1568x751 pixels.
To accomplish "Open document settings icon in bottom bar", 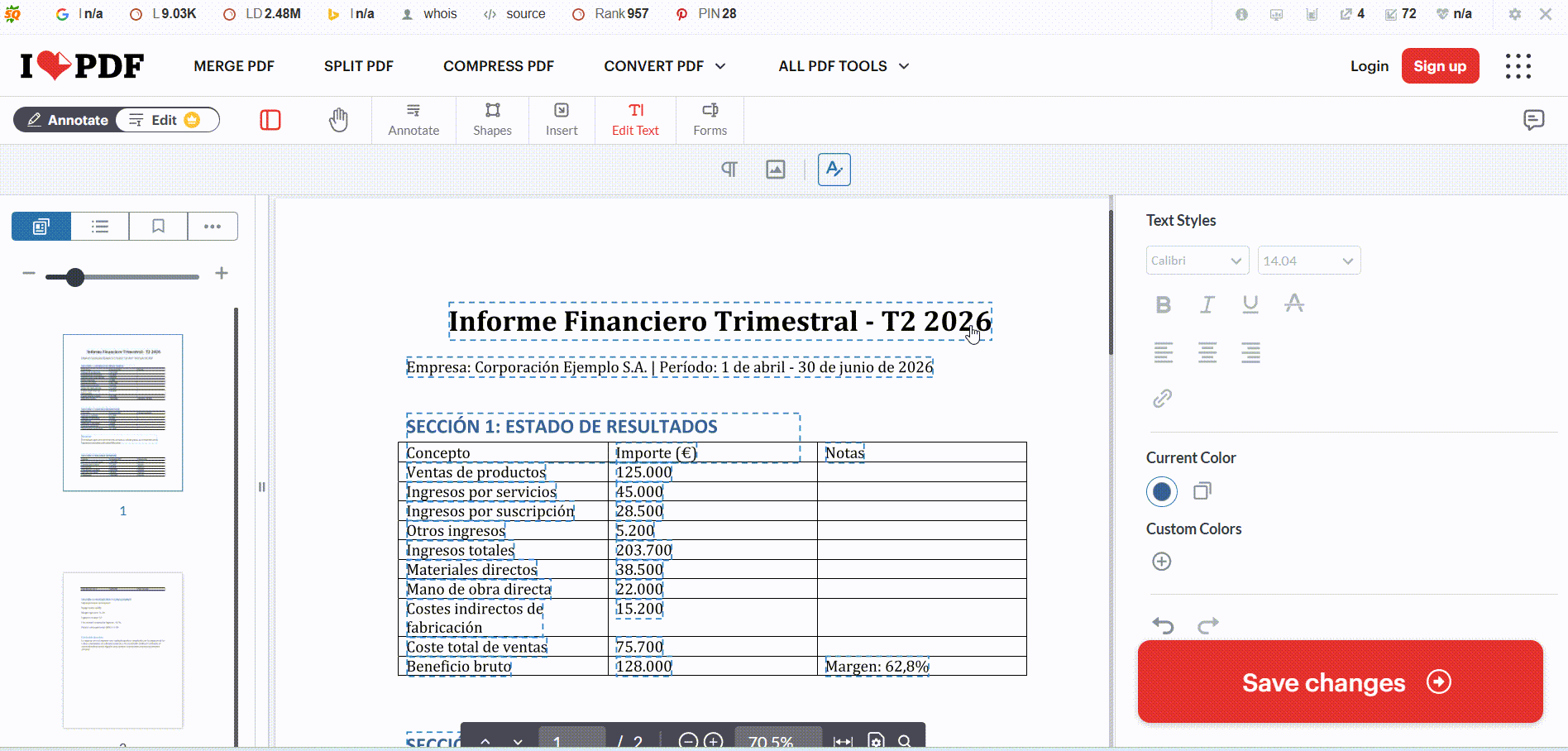I will (x=877, y=741).
